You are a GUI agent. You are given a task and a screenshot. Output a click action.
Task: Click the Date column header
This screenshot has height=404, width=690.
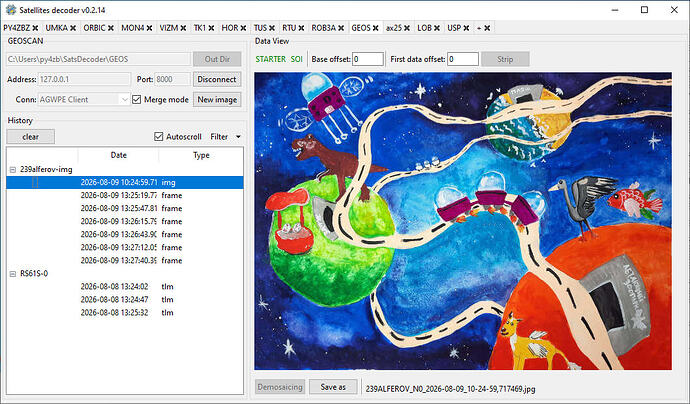[118, 155]
